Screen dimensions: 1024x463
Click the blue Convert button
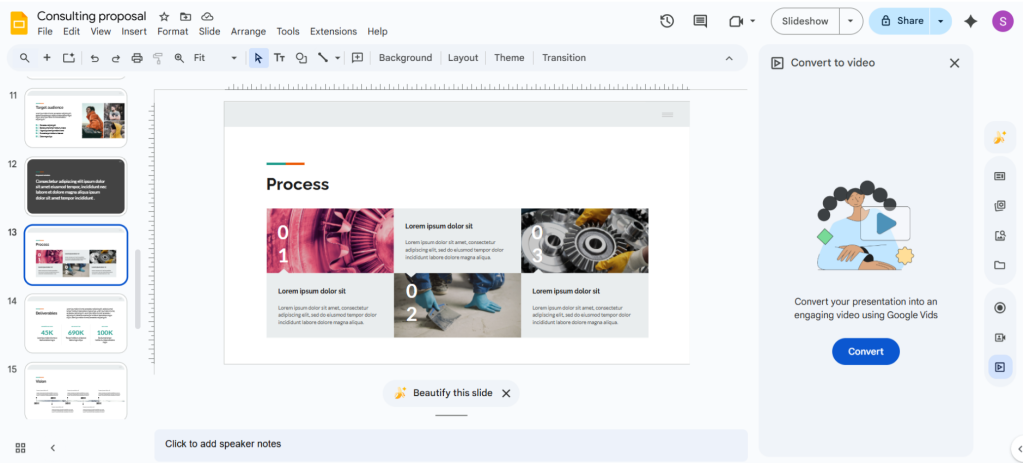point(866,352)
